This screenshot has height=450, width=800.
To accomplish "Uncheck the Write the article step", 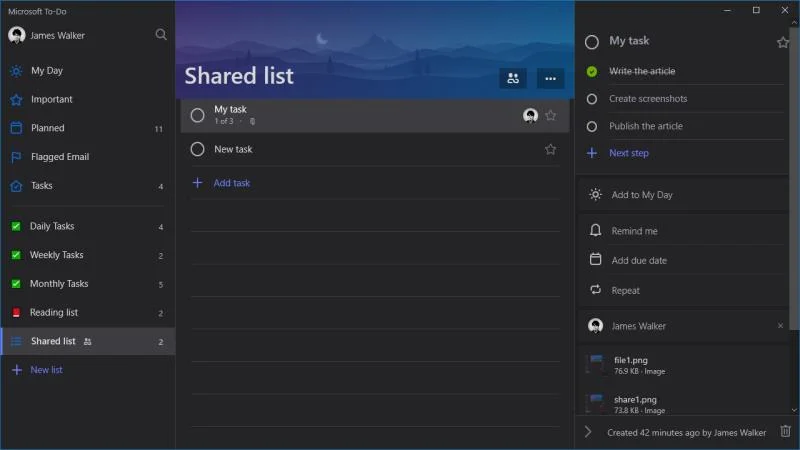I will 592,71.
